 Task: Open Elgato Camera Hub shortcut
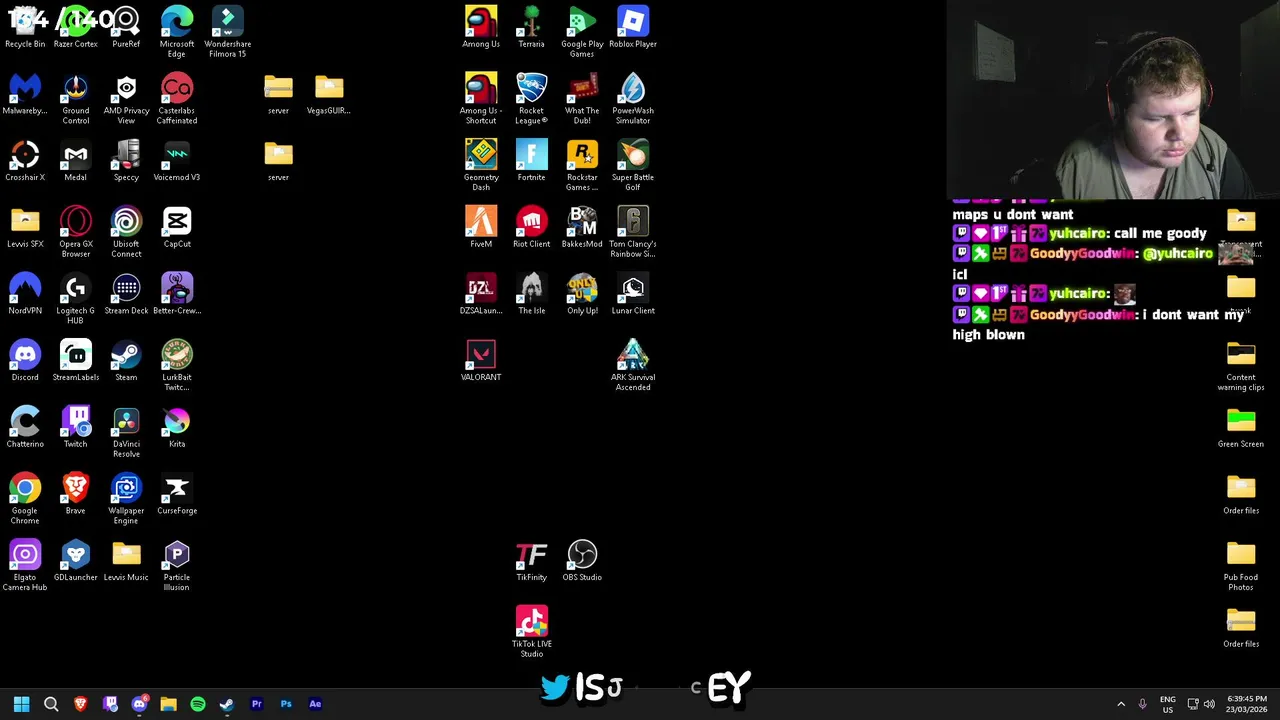click(25, 566)
